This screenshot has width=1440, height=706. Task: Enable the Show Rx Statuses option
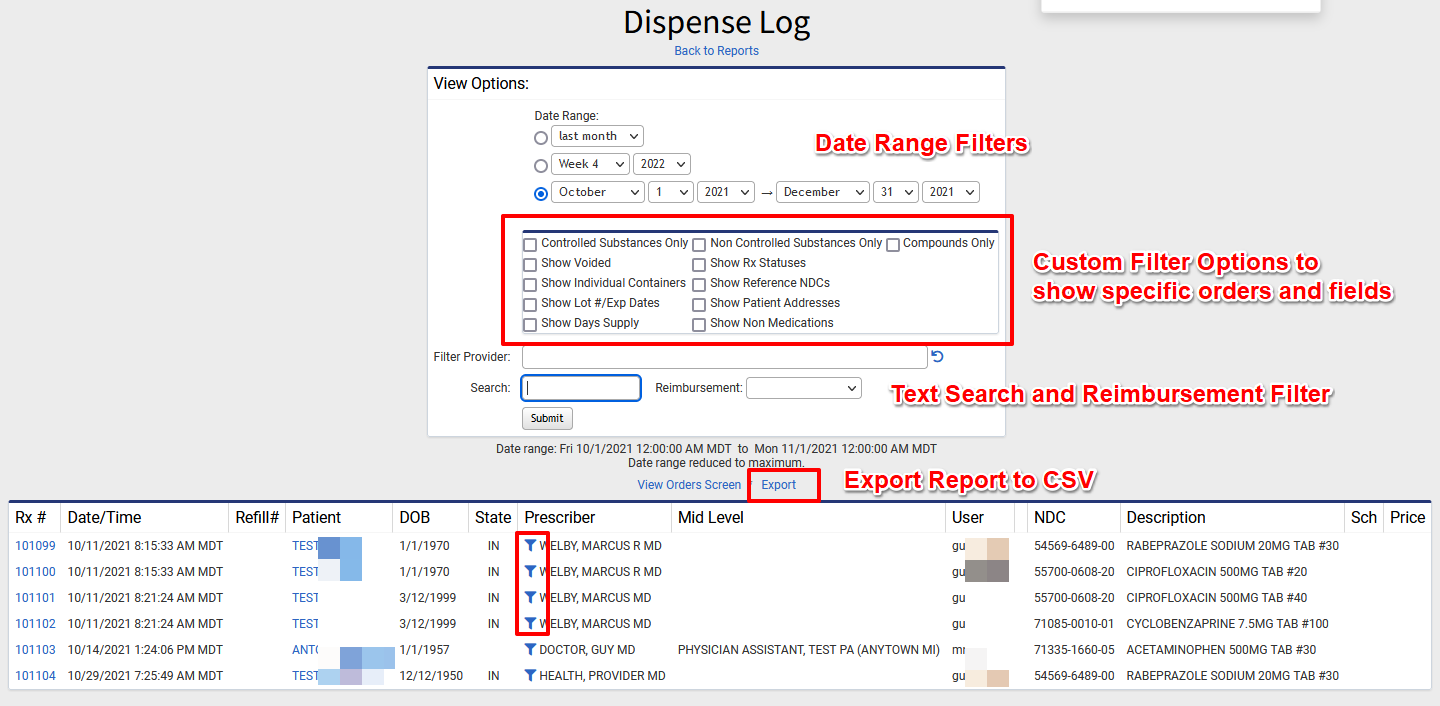pyautogui.click(x=699, y=264)
